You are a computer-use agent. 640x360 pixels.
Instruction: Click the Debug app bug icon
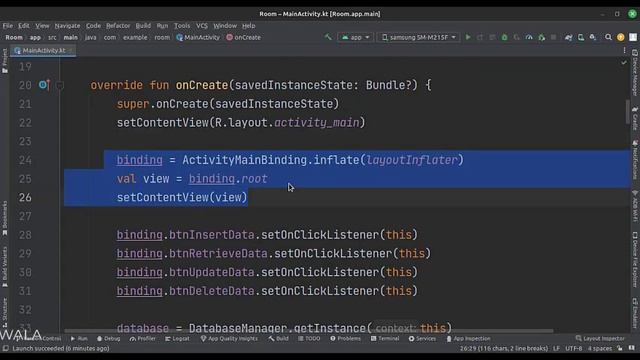504,37
